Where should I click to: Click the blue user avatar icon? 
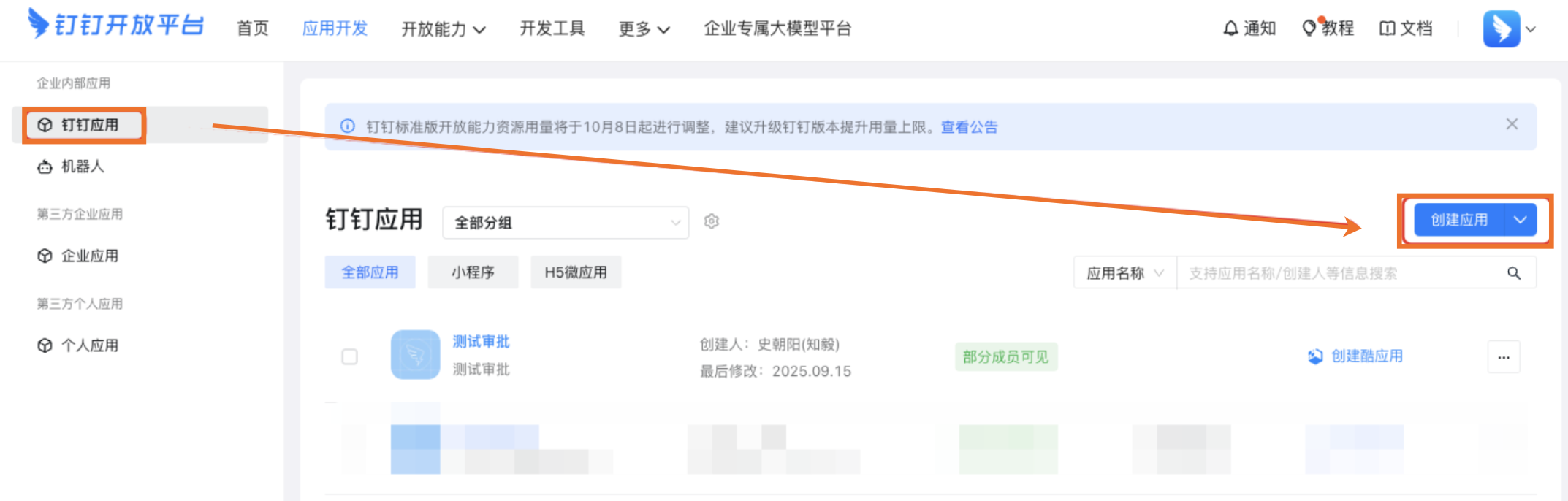[x=1502, y=29]
